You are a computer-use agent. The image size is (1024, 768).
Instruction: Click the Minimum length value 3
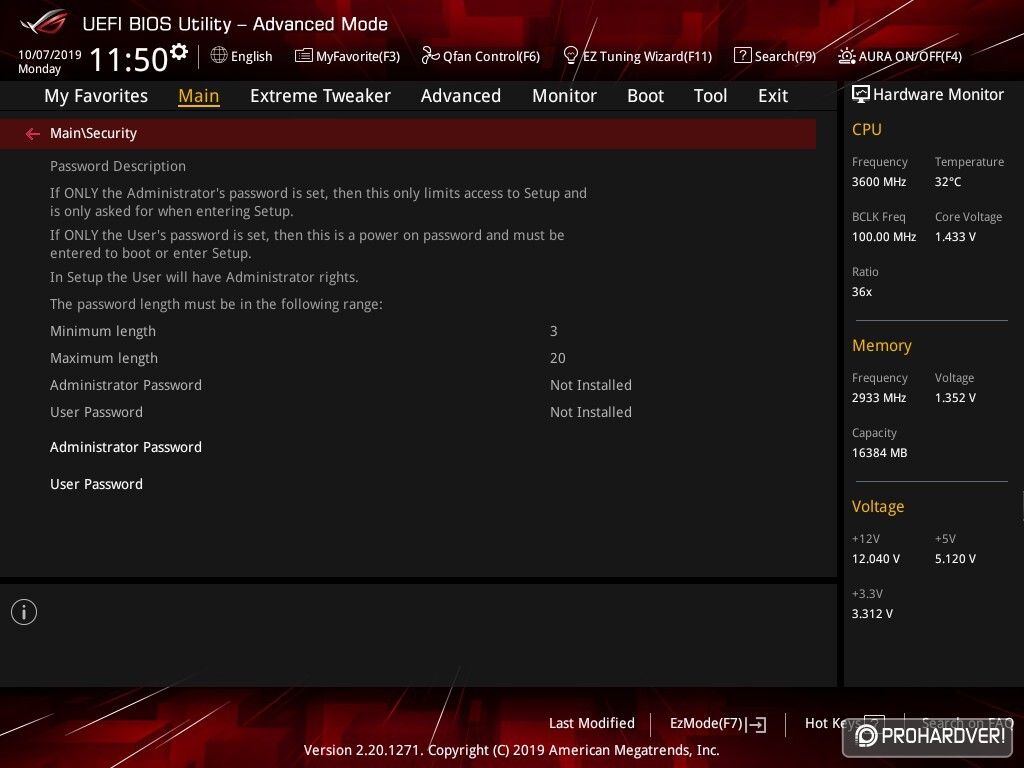click(x=553, y=331)
